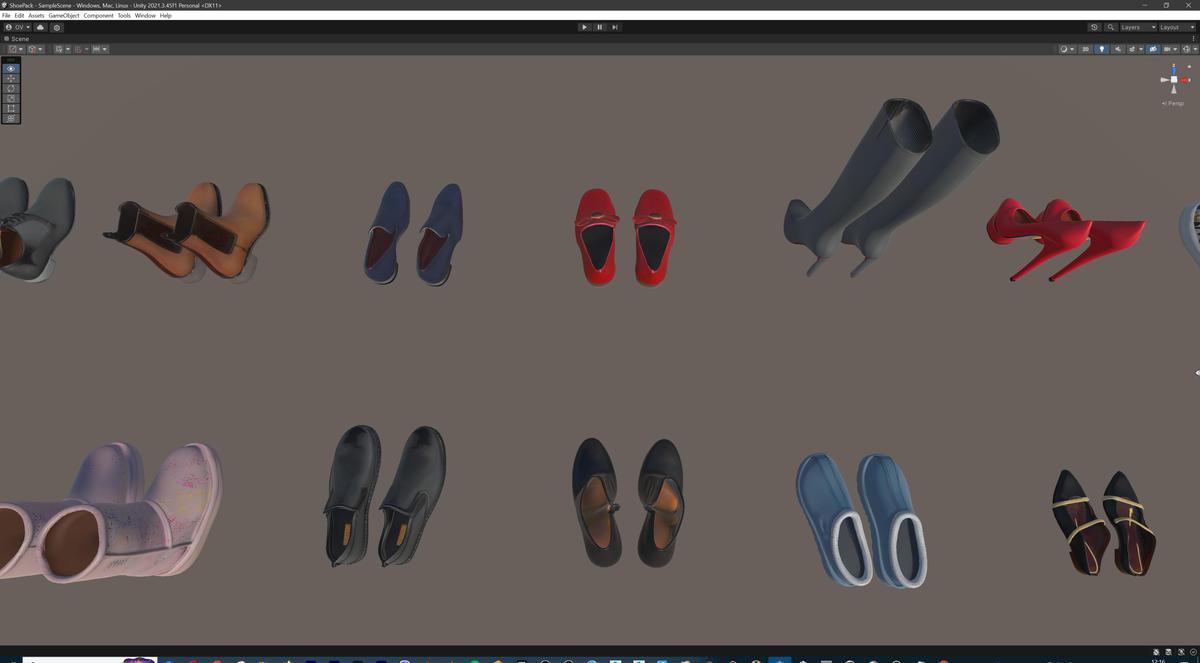
Task: Select the Scale tool
Action: pyautogui.click(x=10, y=98)
